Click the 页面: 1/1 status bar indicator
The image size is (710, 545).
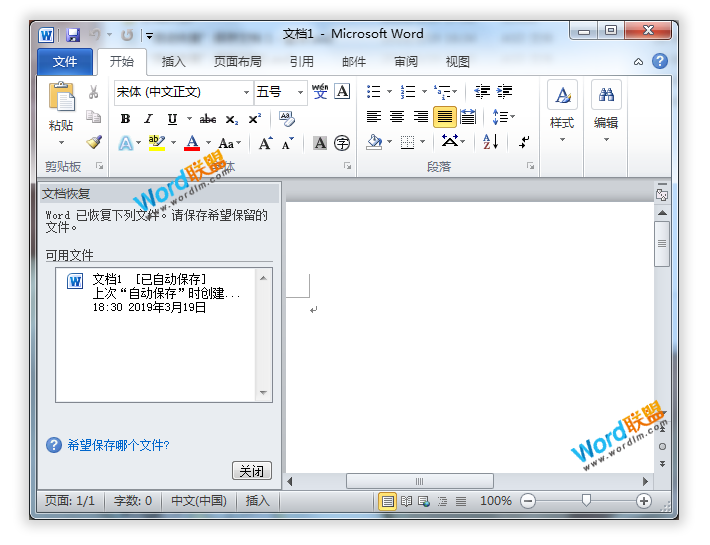pos(70,501)
